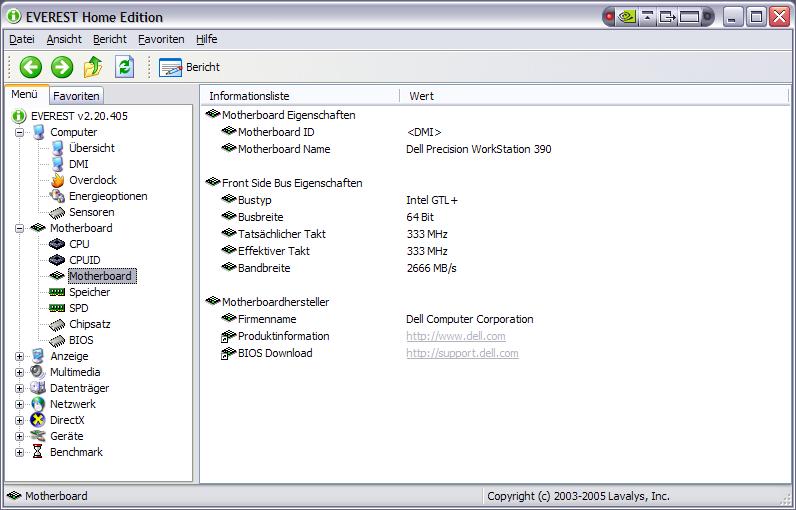Select the Busbreite row
The width and height of the screenshot is (796, 510).
tap(328, 217)
